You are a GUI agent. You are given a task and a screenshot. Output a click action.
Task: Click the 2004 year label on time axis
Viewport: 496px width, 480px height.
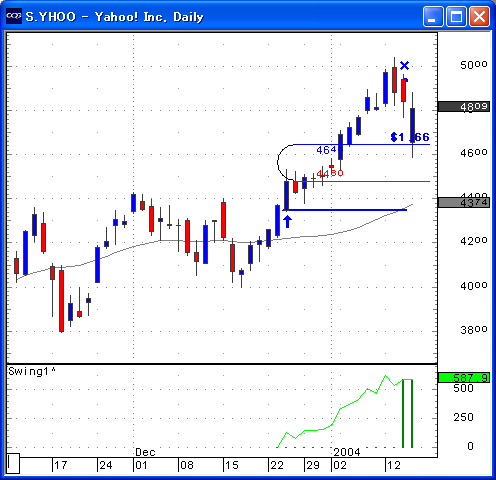pos(347,452)
